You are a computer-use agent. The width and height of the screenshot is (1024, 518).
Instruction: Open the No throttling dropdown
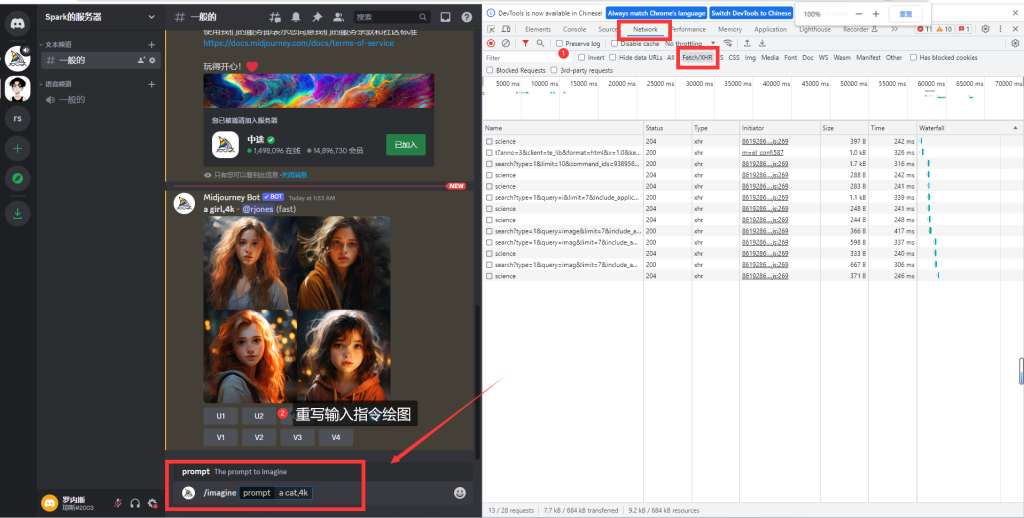(x=692, y=44)
